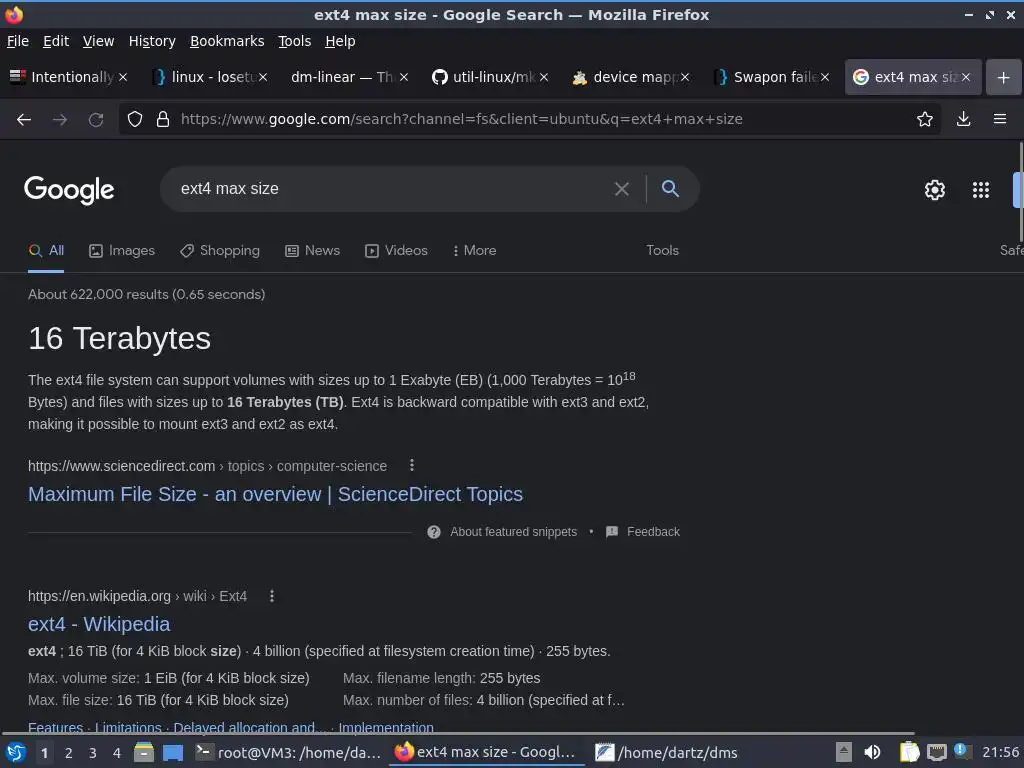1024x768 pixels.
Task: Open options for ScienceDirect result
Action: click(x=411, y=465)
